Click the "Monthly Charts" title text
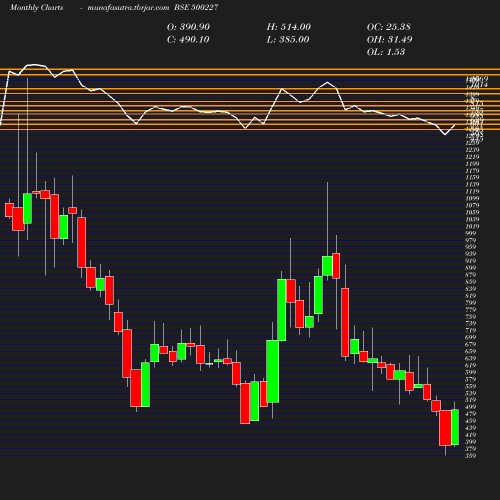This screenshot has width=500, height=500. tap(37, 7)
